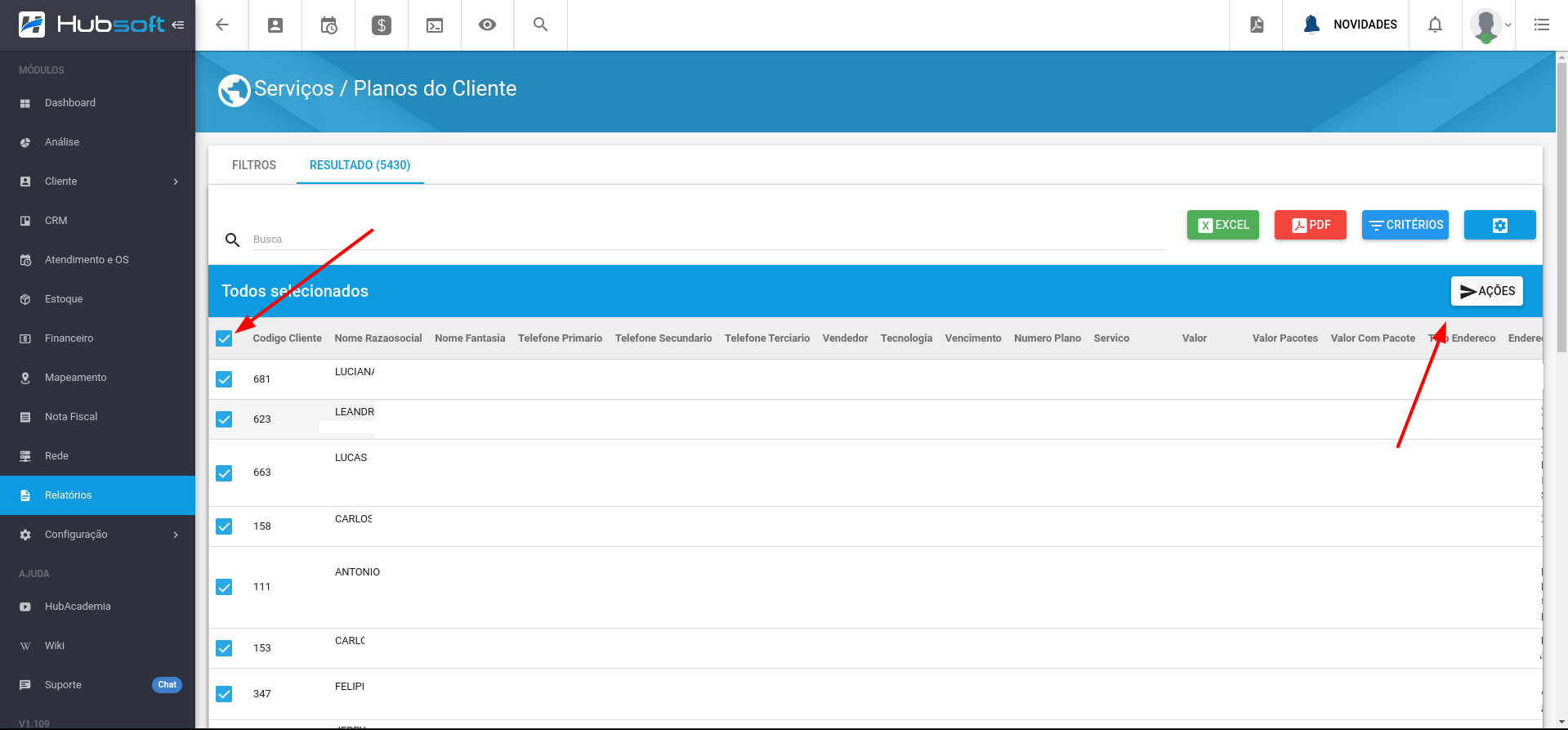This screenshot has height=730, width=1568.
Task: Click the eye icon in top toolbar
Action: click(487, 25)
